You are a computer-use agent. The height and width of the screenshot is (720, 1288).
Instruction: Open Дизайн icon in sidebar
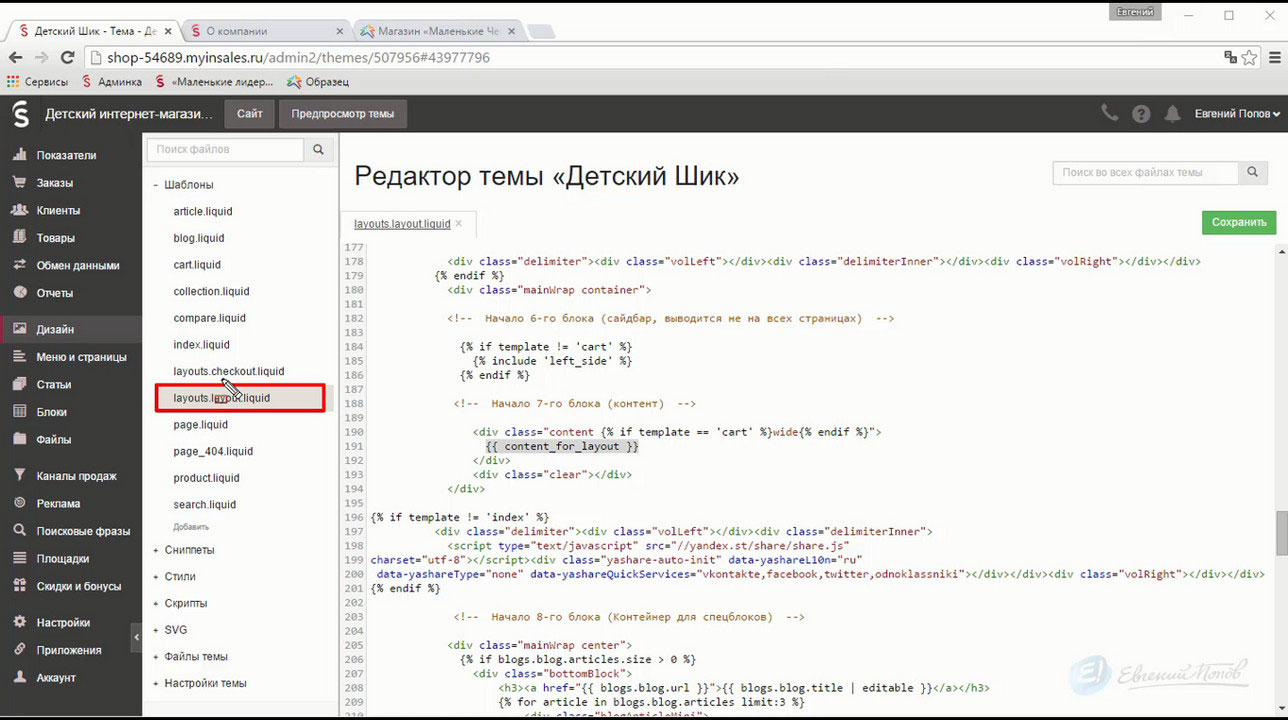(x=18, y=329)
